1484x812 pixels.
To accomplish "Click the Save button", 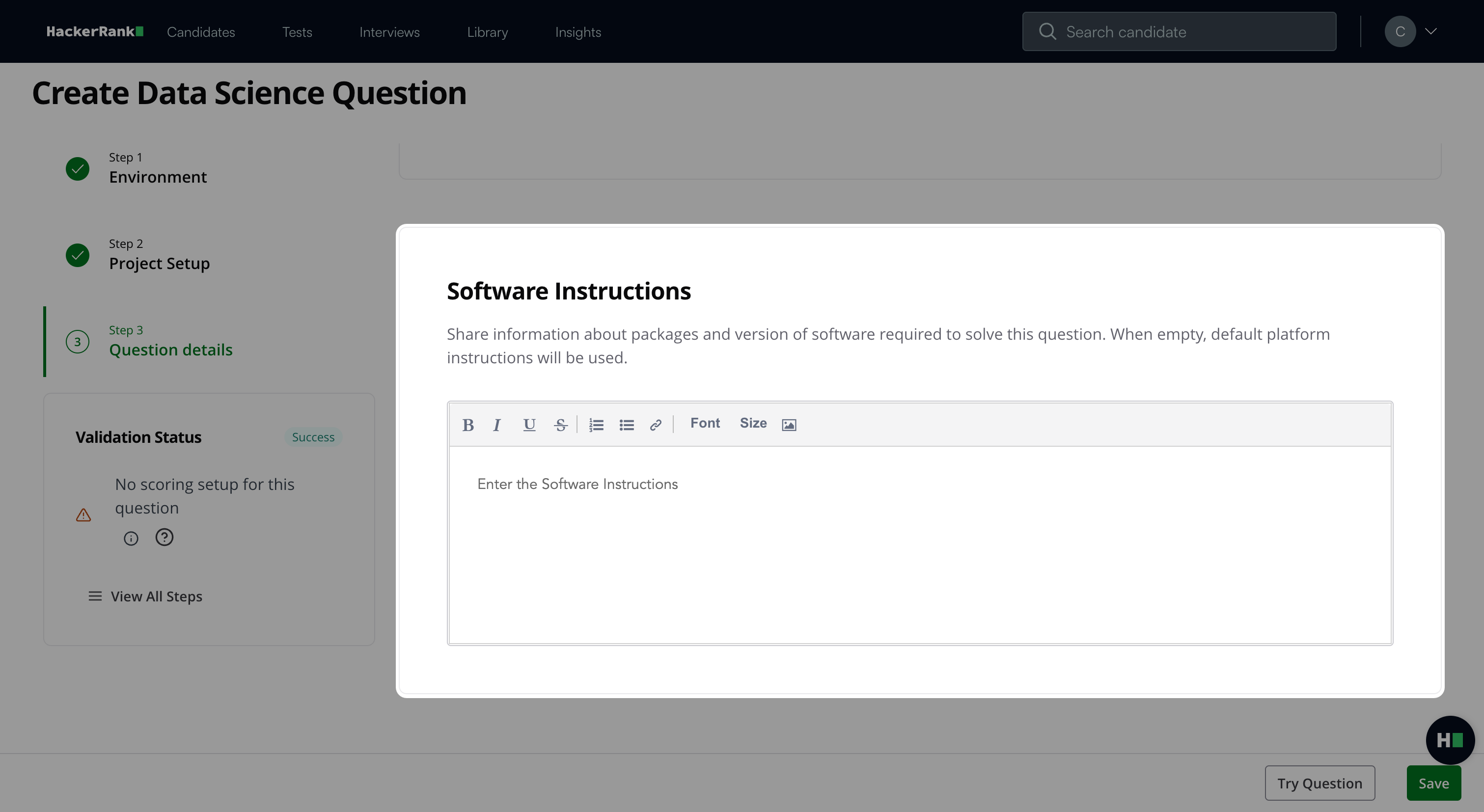I will pyautogui.click(x=1433, y=783).
